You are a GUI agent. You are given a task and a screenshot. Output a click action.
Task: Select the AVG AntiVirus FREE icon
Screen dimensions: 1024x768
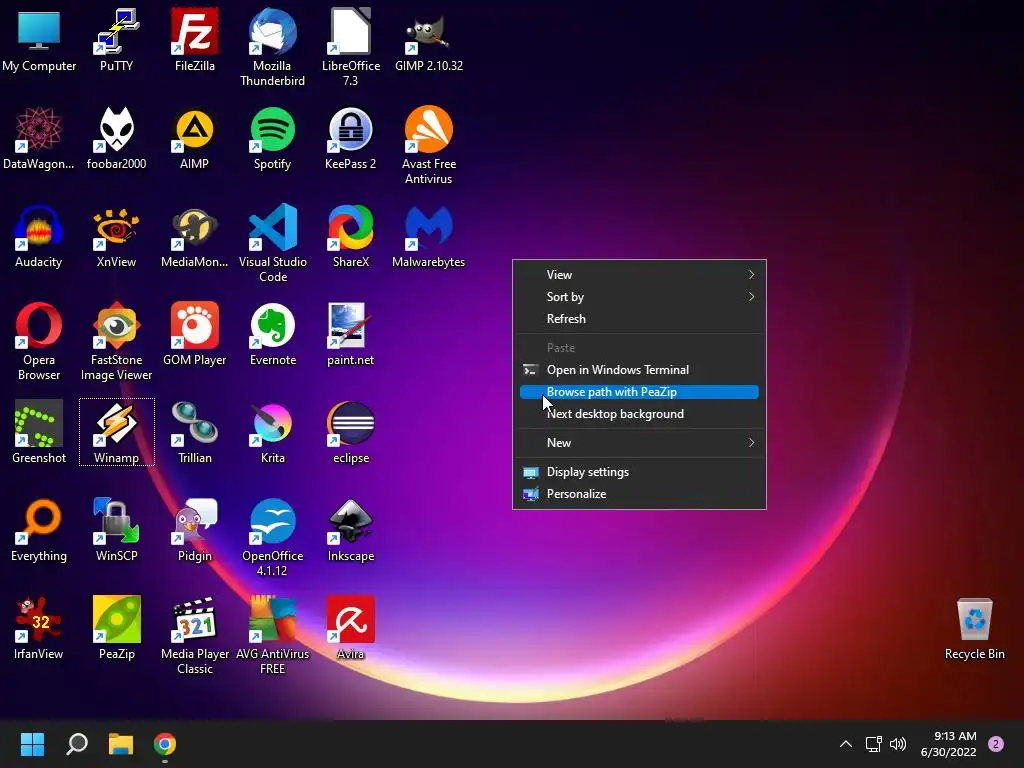point(272,635)
